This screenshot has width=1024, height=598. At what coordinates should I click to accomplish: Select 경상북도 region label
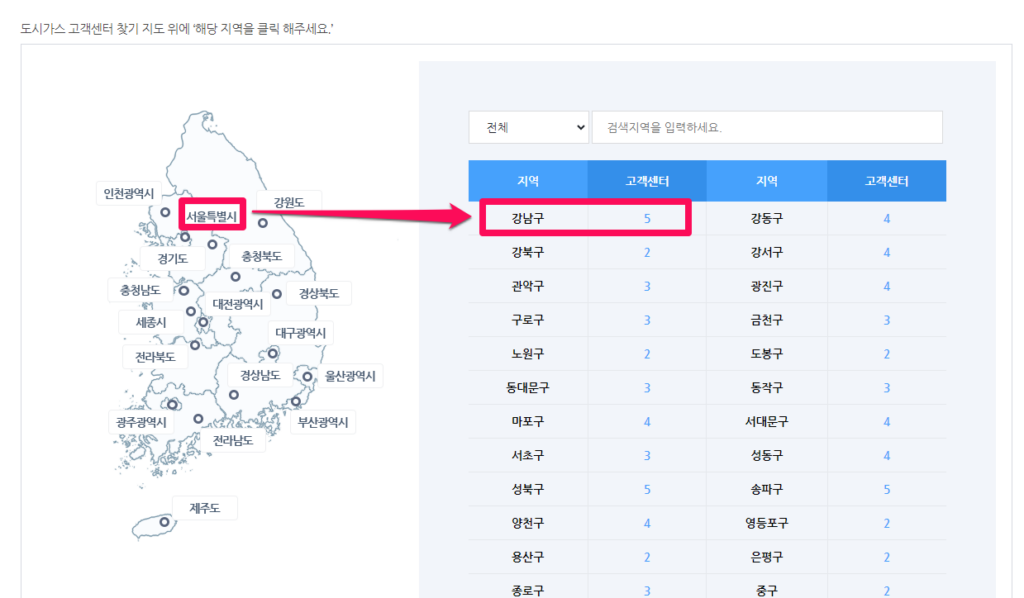(x=320, y=293)
